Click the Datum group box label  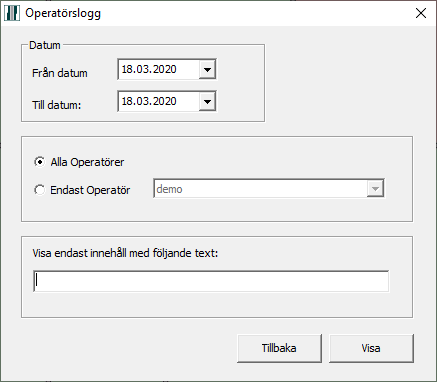(45, 45)
